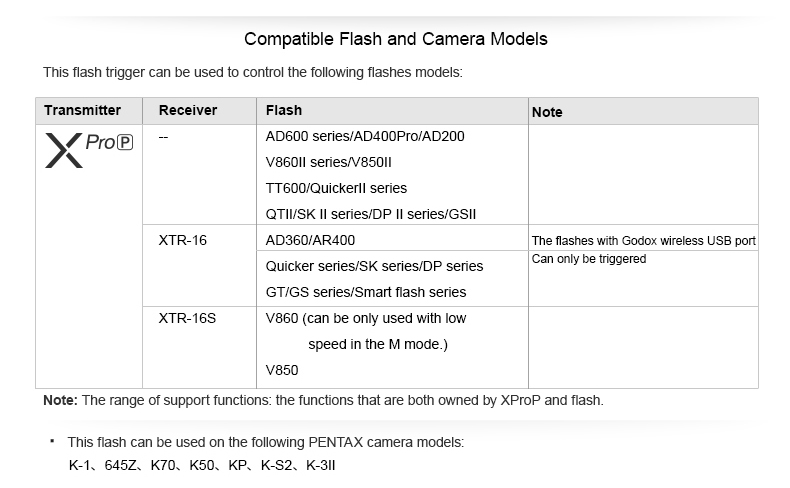The width and height of the screenshot is (790, 488).
Task: Select the Note column header
Action: (x=547, y=112)
